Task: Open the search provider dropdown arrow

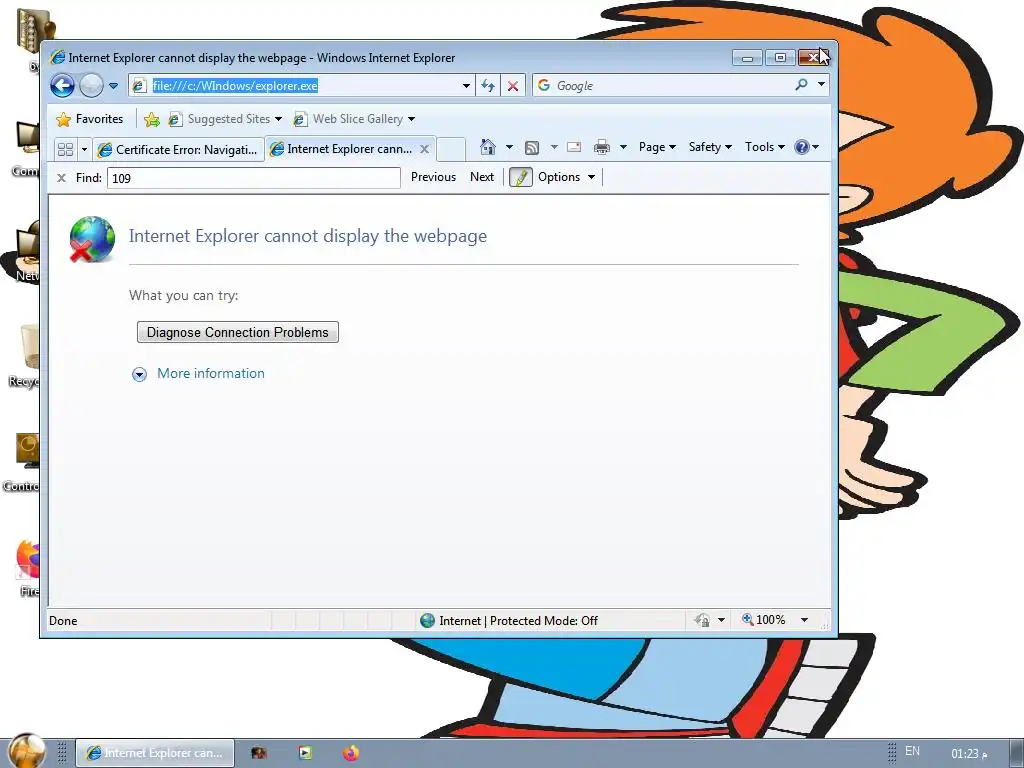Action: pyautogui.click(x=822, y=85)
